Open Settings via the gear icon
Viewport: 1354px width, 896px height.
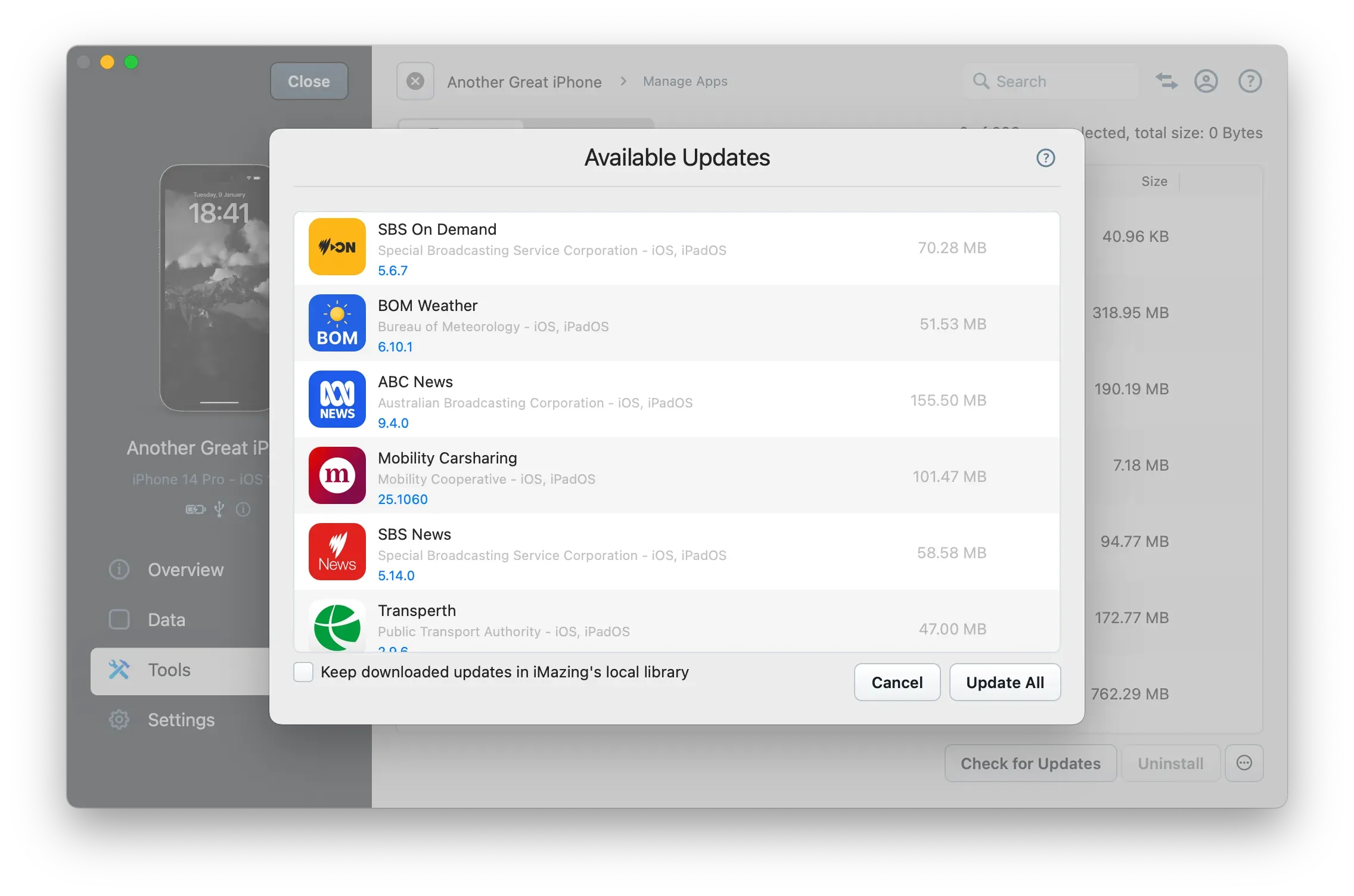pos(119,720)
